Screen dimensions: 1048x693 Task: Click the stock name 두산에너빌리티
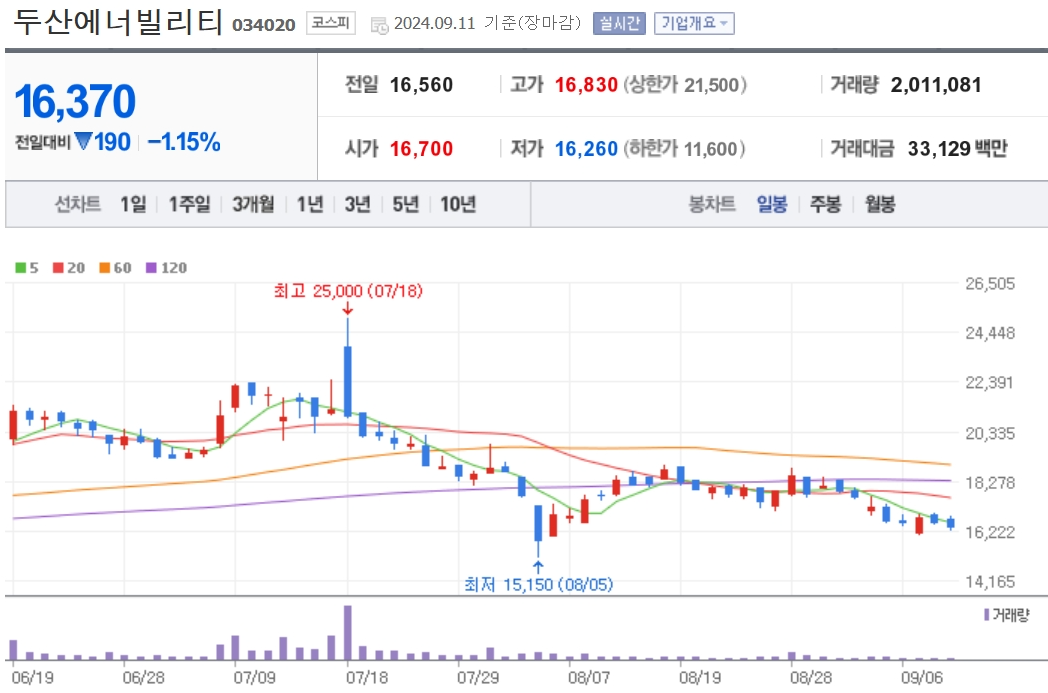[x=118, y=22]
